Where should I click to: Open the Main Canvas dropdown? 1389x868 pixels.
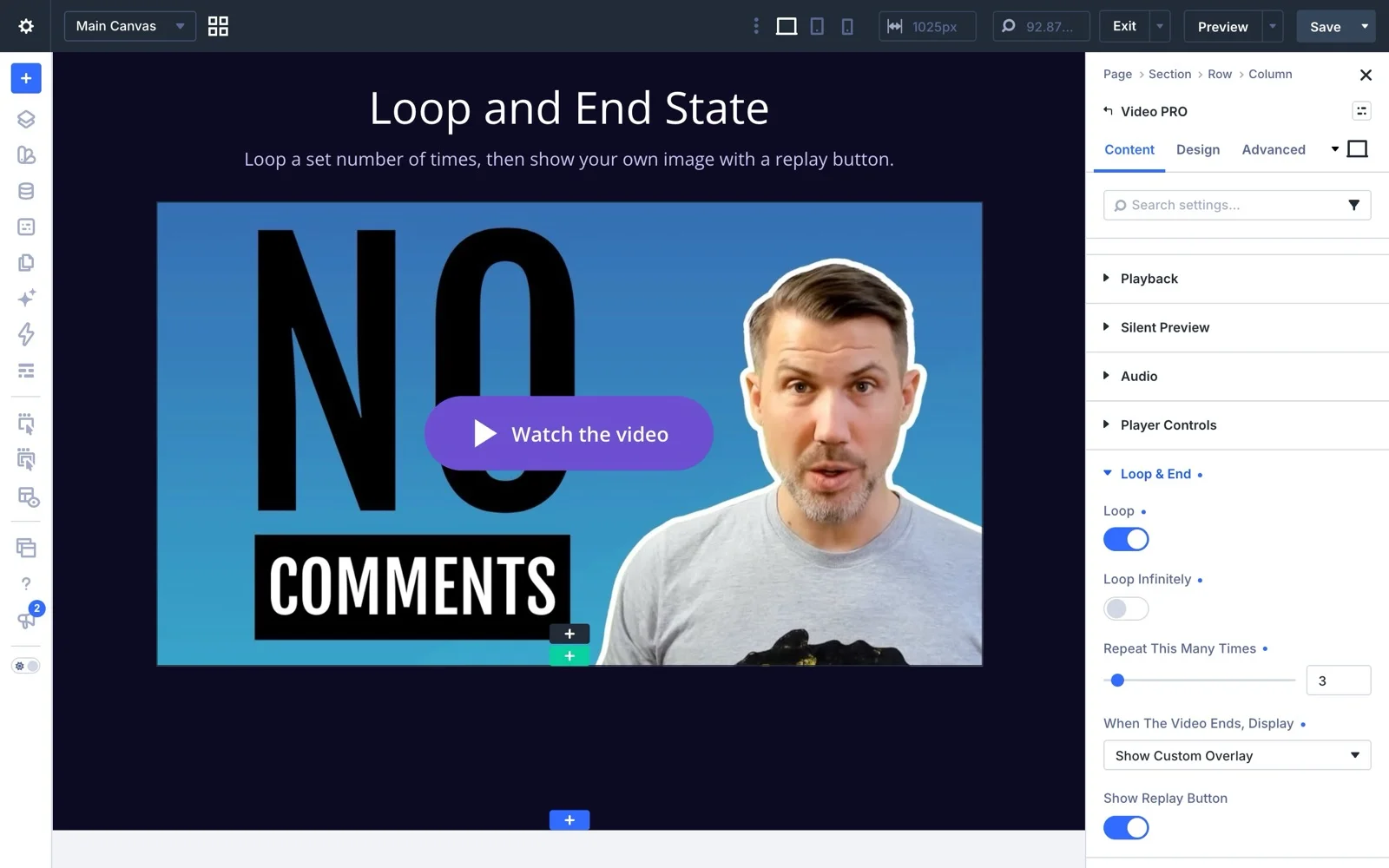click(130, 26)
